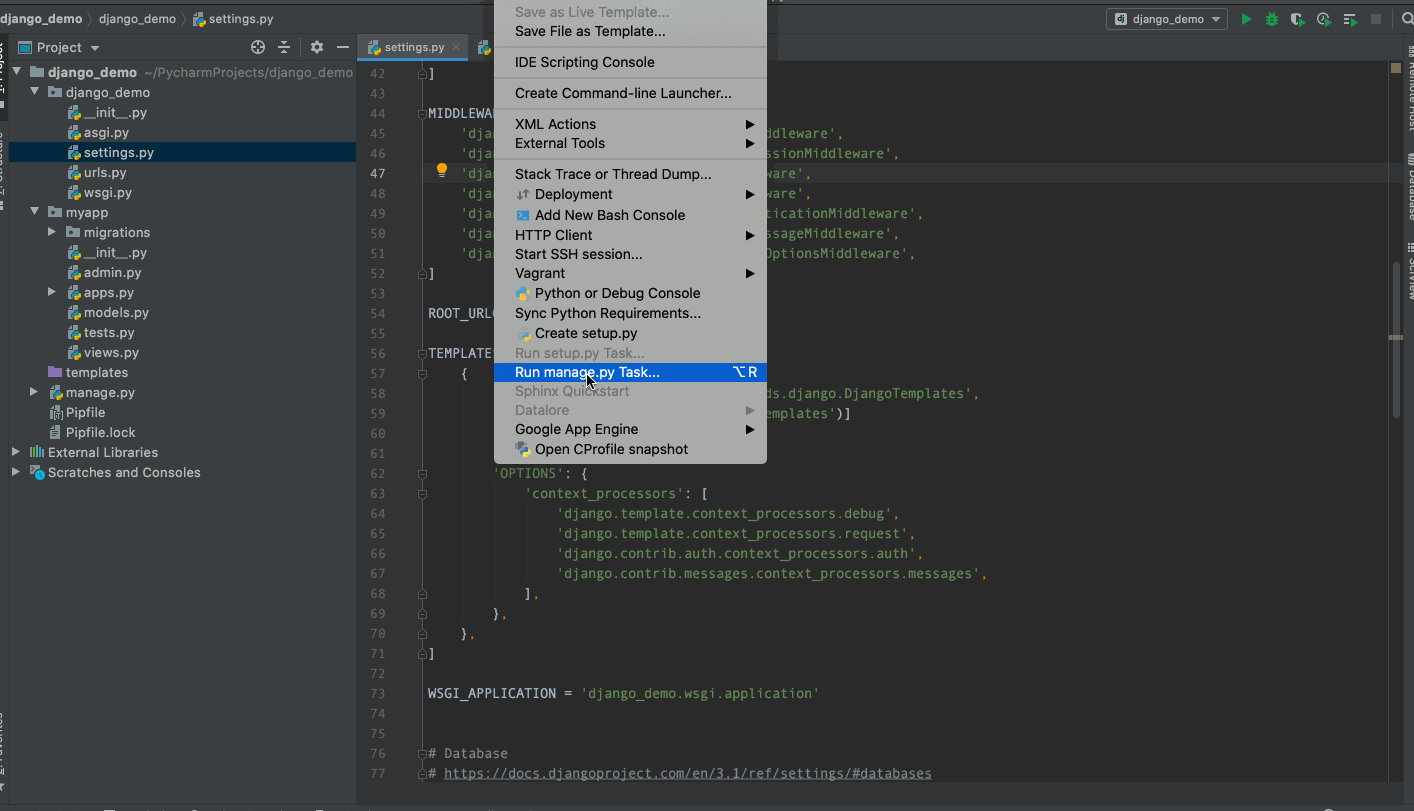Select IDE Scripting Console

[630, 62]
